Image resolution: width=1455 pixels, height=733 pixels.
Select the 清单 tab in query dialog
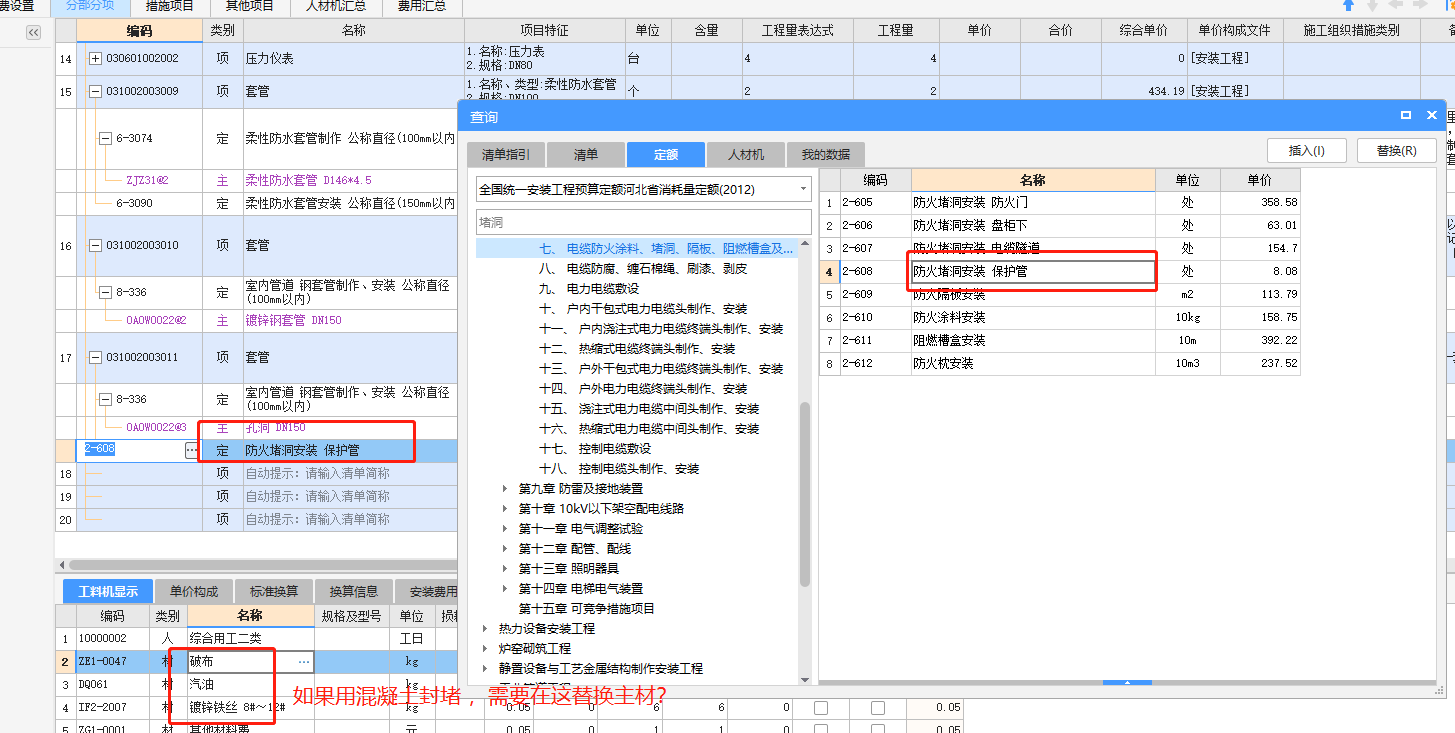[x=586, y=155]
